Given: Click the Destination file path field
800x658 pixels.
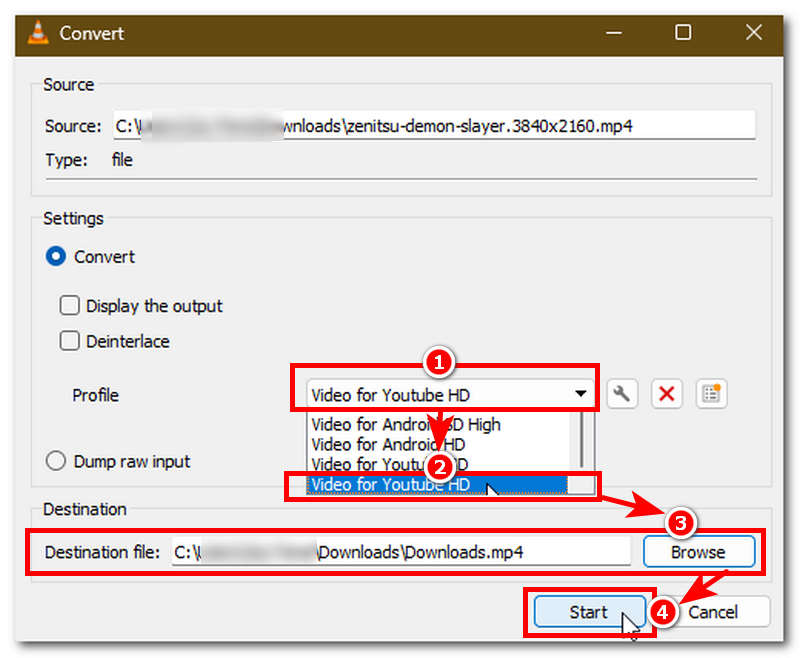Looking at the screenshot, I should (400, 551).
